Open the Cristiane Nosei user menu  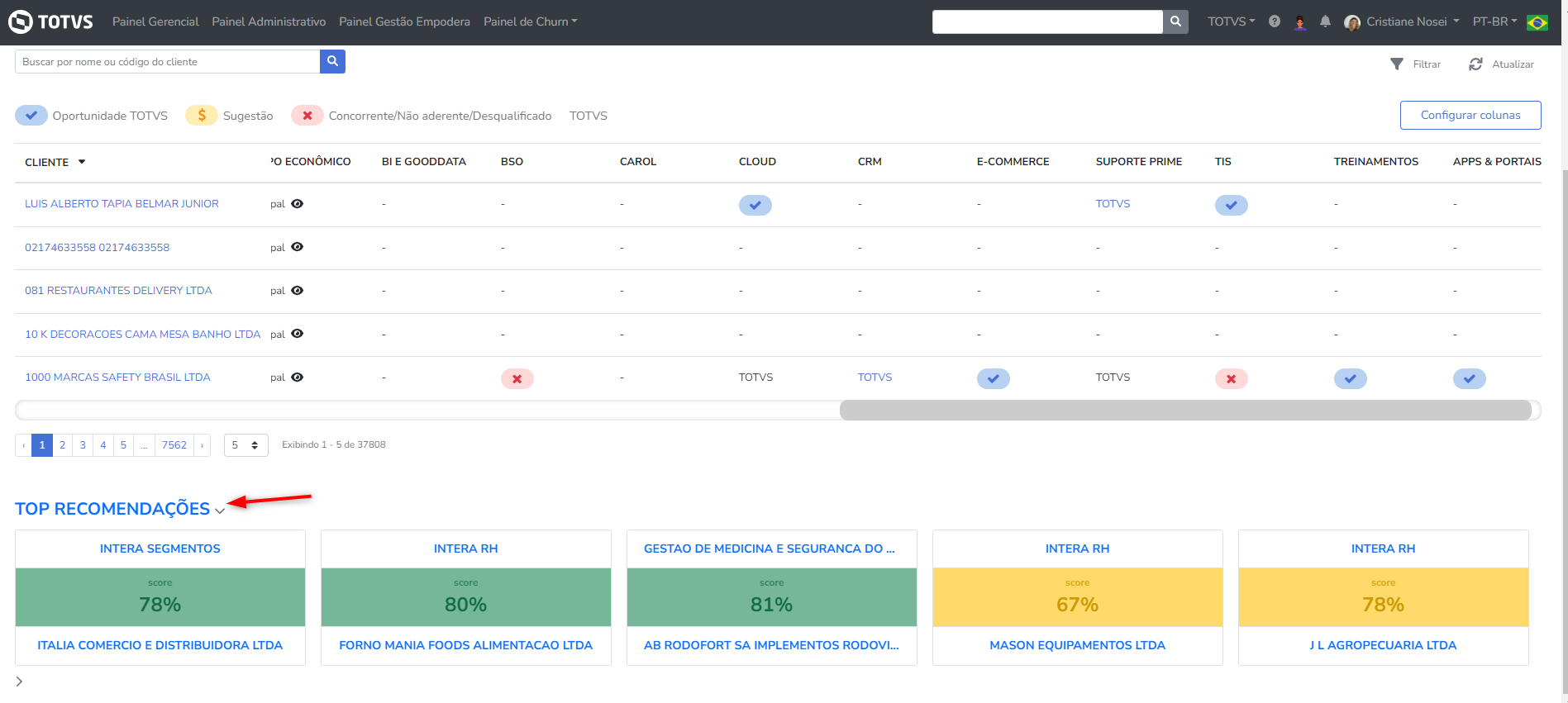(x=1413, y=21)
